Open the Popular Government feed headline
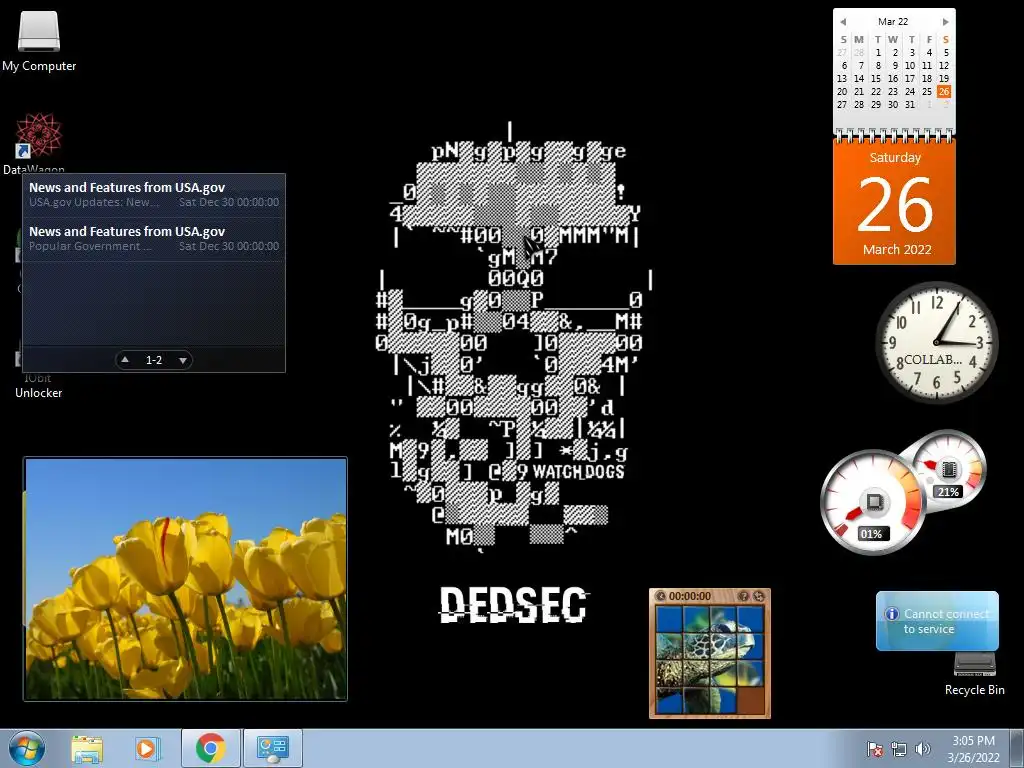Image resolution: width=1024 pixels, height=768 pixels. [x=153, y=239]
